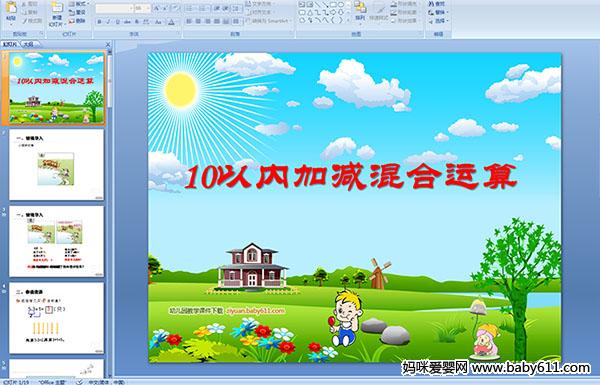Click the thumbnail pane vertical scrollbar
Screen dimensions: 600x385
pos(110,214)
